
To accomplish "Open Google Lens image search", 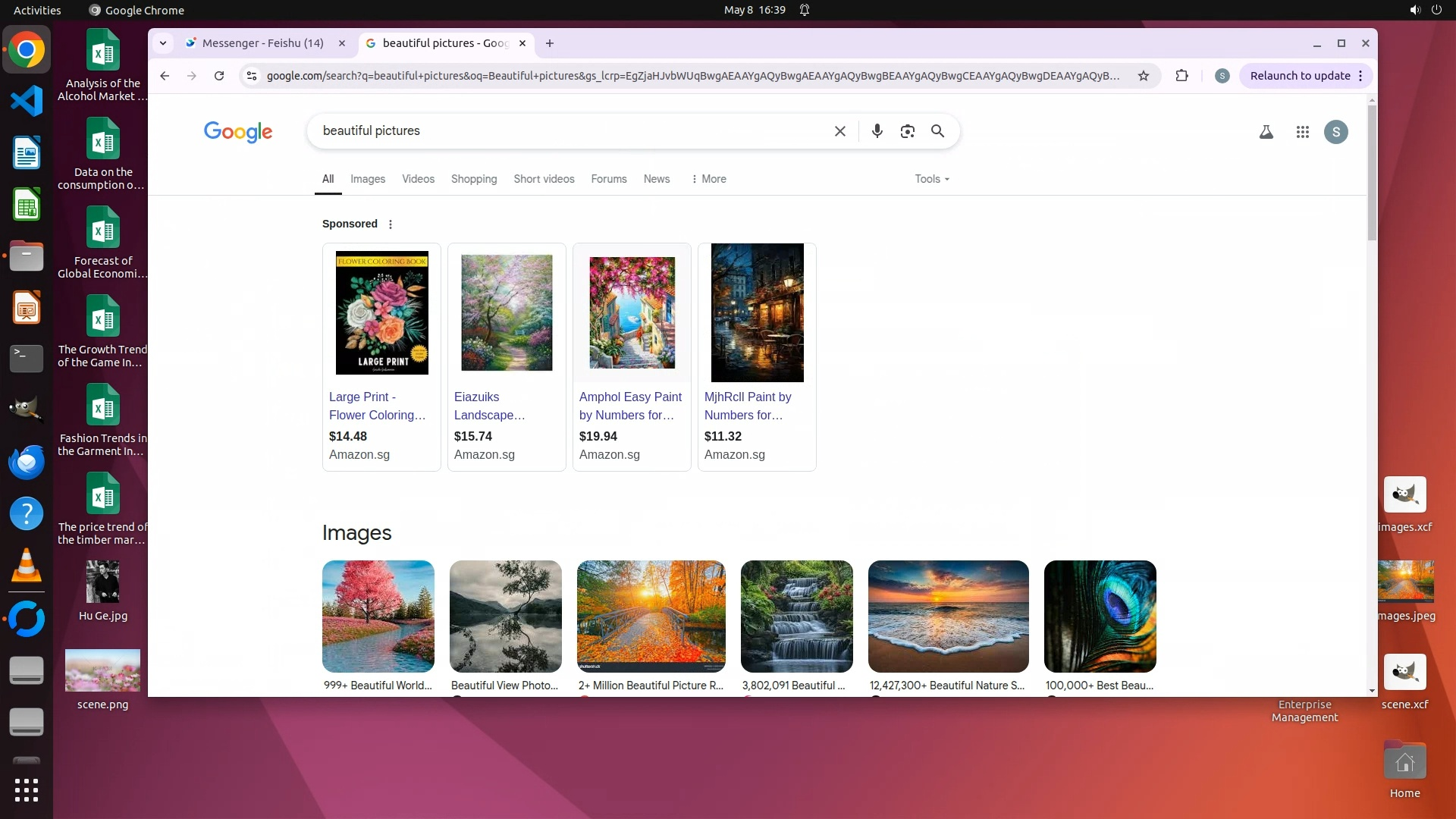I will point(907,131).
